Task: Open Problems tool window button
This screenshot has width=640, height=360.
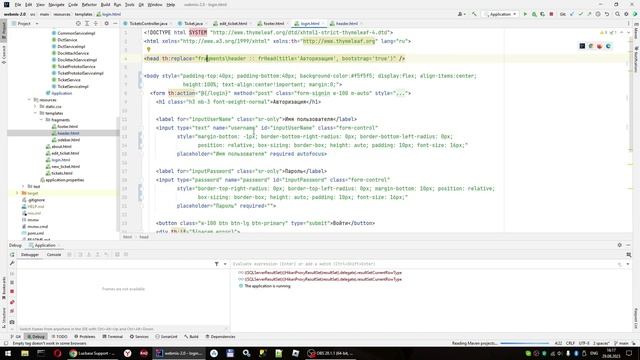Action: [84, 337]
